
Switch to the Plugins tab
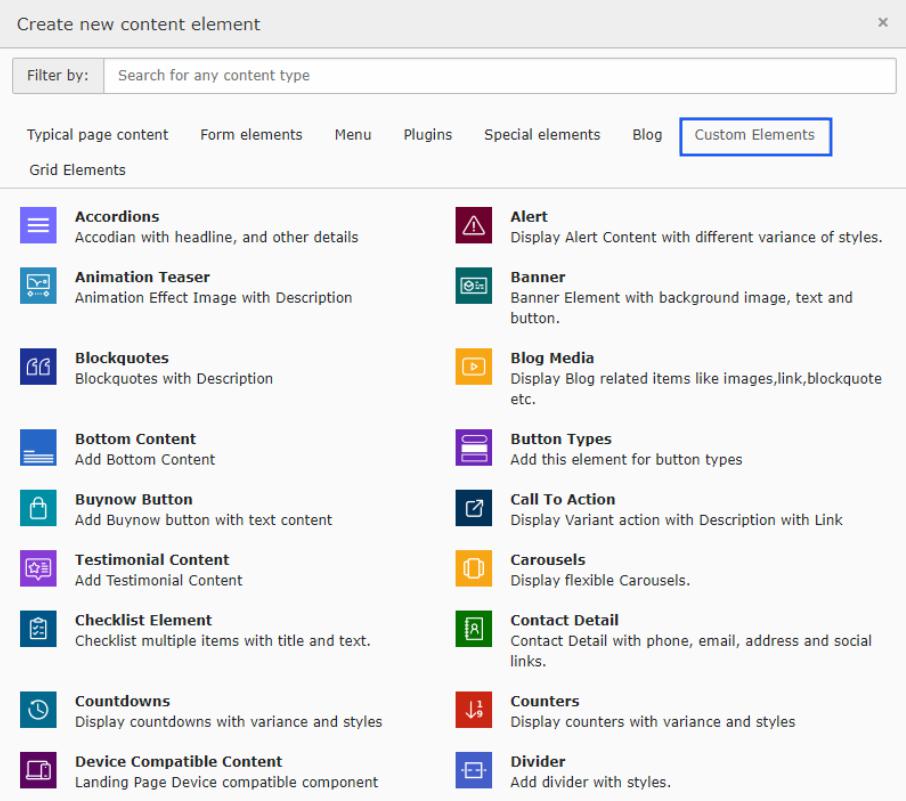click(x=427, y=134)
